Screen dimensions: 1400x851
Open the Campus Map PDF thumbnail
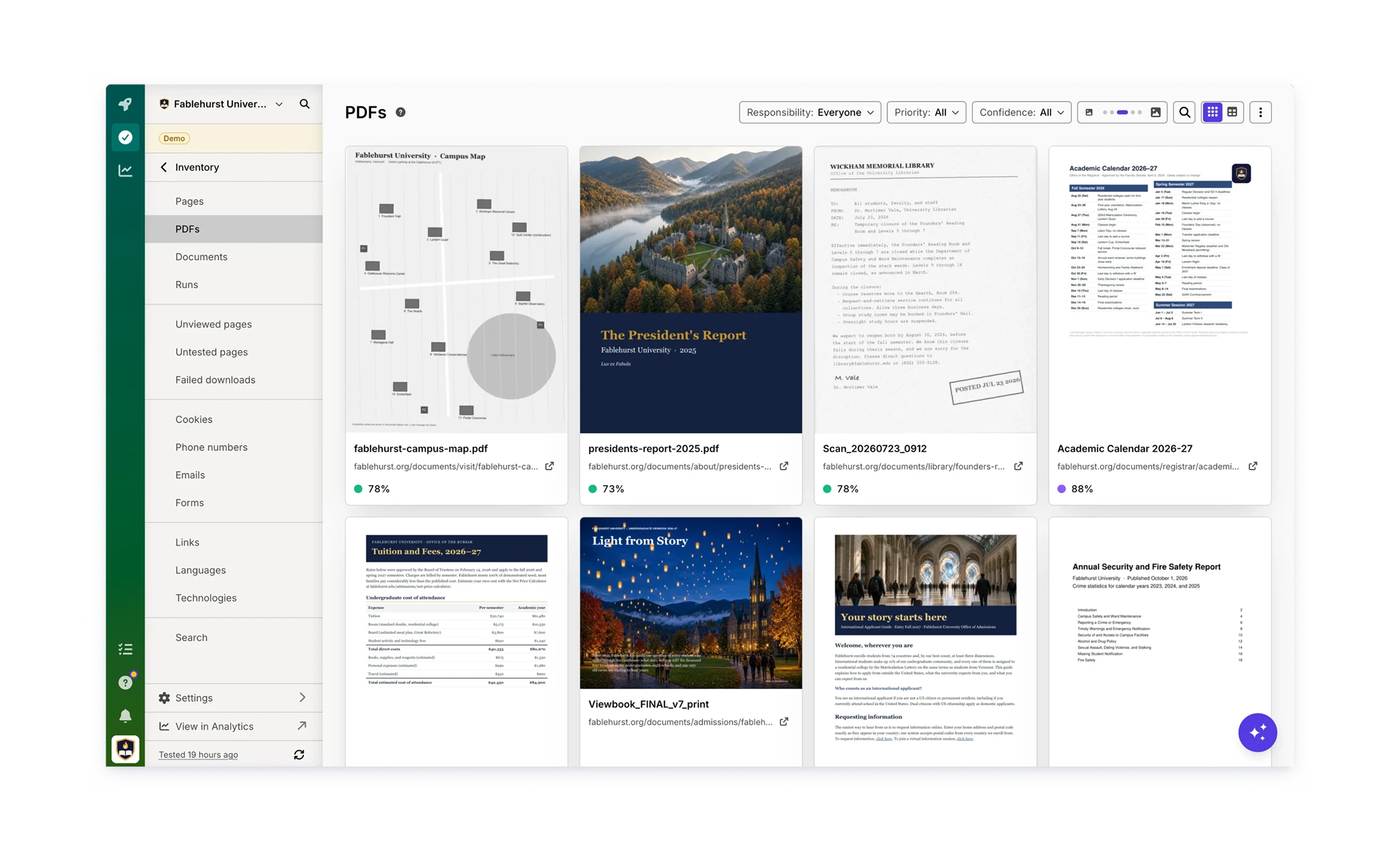point(456,290)
